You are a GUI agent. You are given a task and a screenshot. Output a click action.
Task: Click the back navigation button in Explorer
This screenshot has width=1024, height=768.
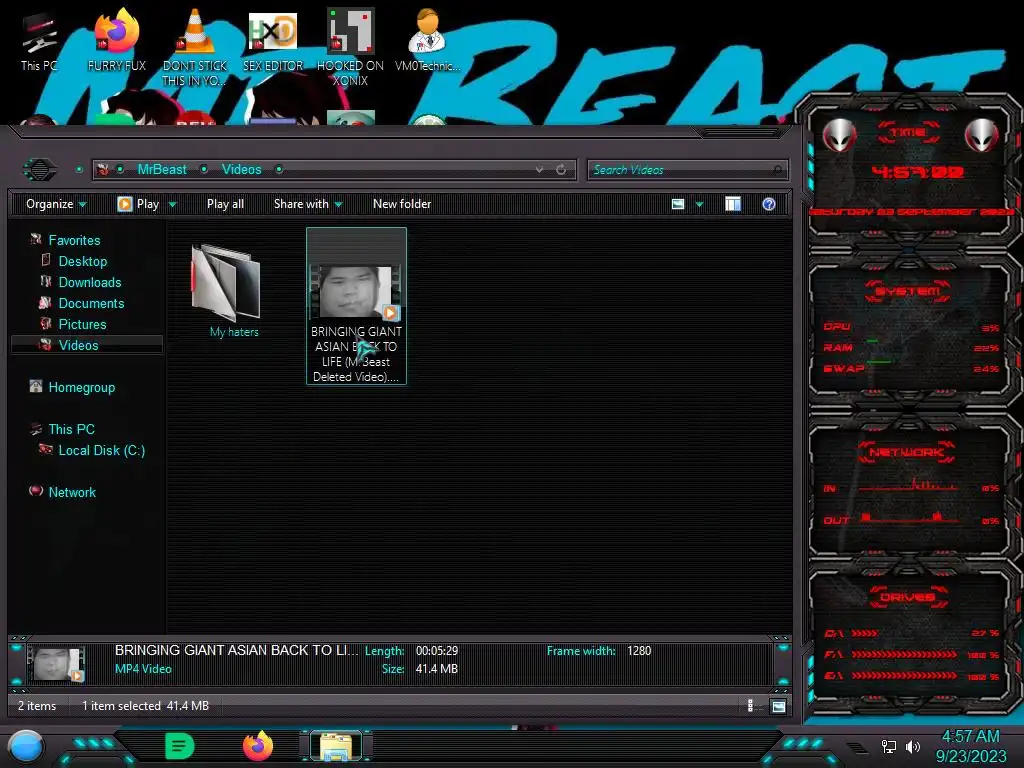pos(40,170)
